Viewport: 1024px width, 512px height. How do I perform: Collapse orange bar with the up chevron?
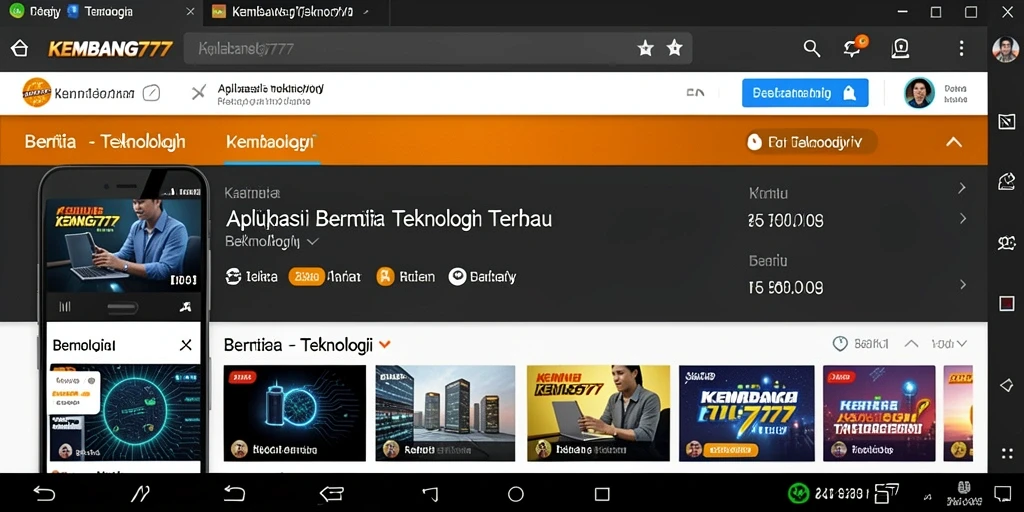pyautogui.click(x=954, y=142)
